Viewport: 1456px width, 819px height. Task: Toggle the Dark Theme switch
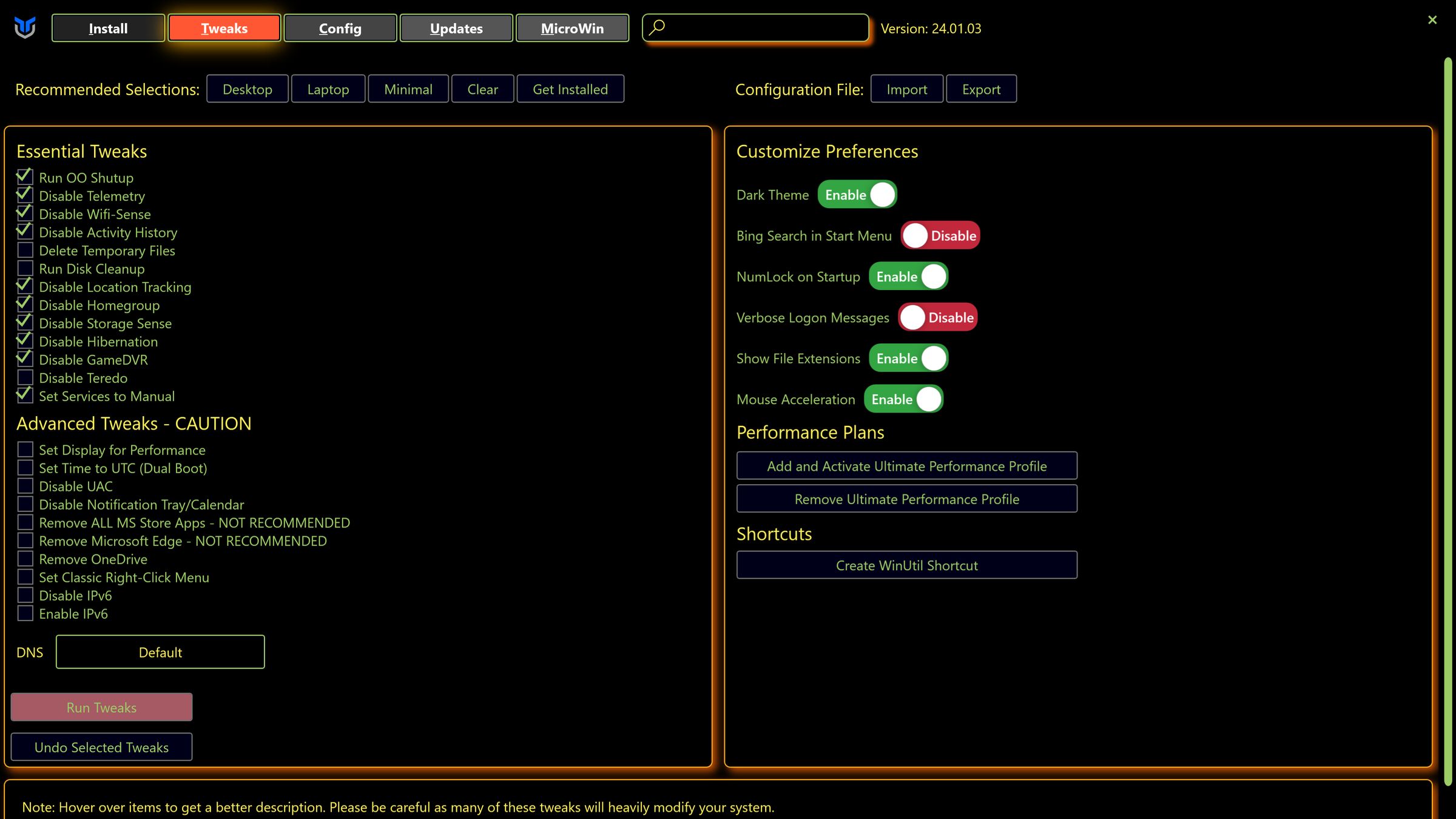[x=857, y=195]
